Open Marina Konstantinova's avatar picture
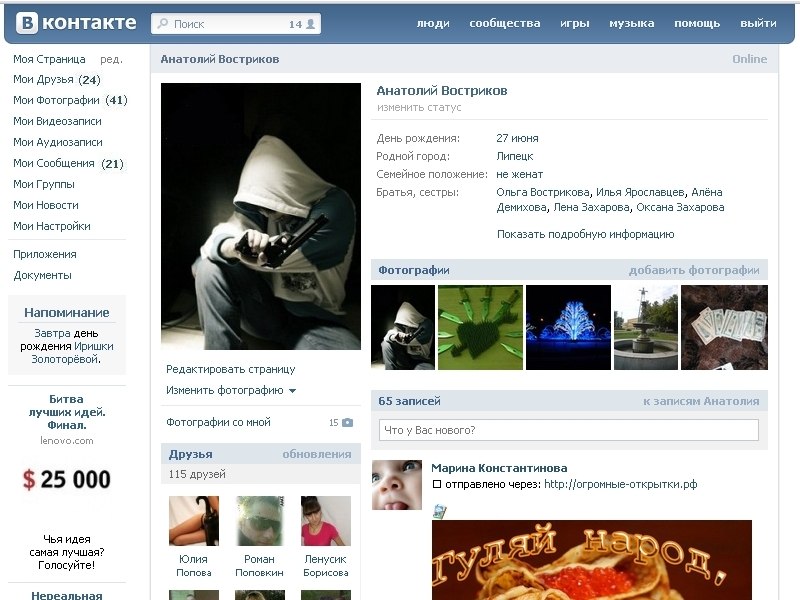This screenshot has height=600, width=800. [x=396, y=485]
